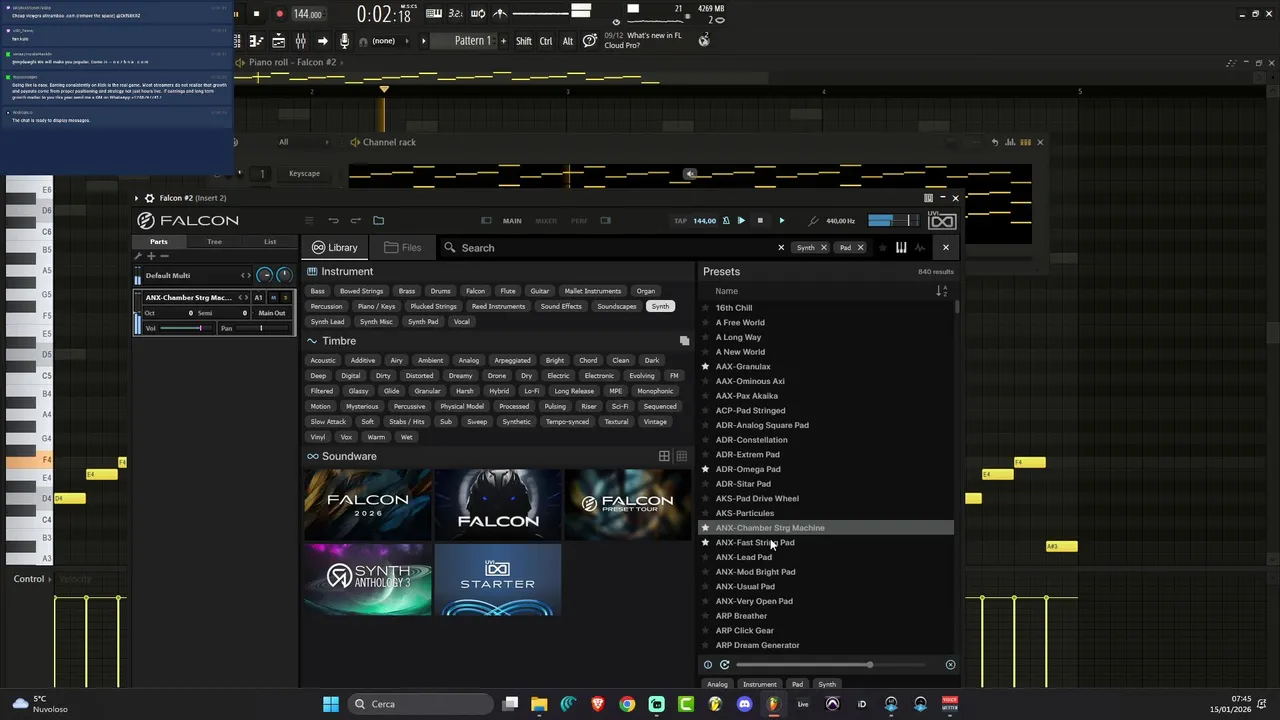Toggle the solo S button on the part

[285, 298]
